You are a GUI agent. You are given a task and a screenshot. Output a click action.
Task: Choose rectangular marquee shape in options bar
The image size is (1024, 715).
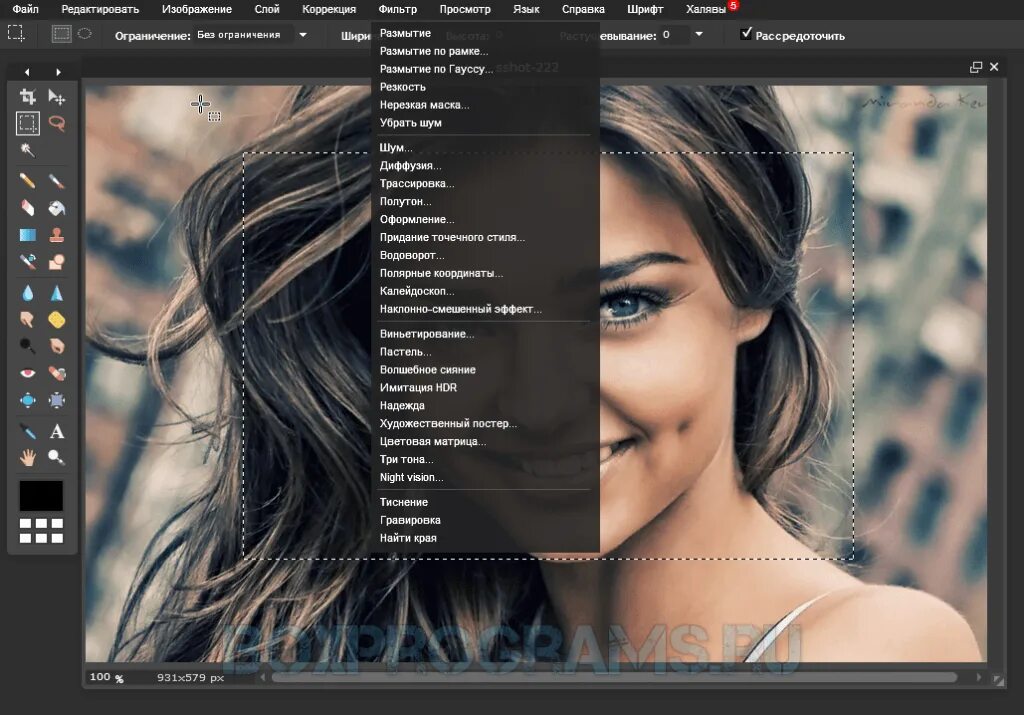61,33
